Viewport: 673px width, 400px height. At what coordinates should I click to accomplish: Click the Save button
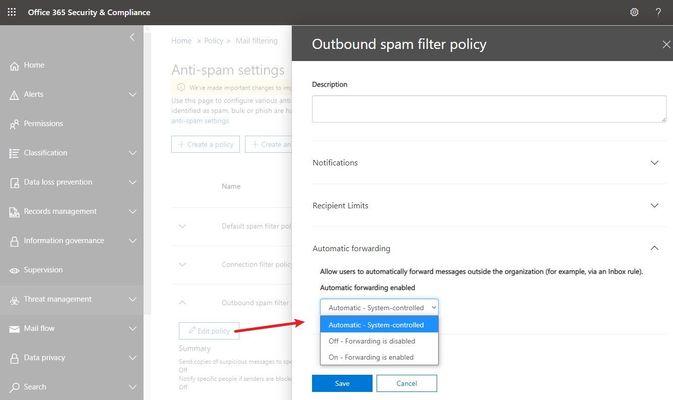(342, 383)
